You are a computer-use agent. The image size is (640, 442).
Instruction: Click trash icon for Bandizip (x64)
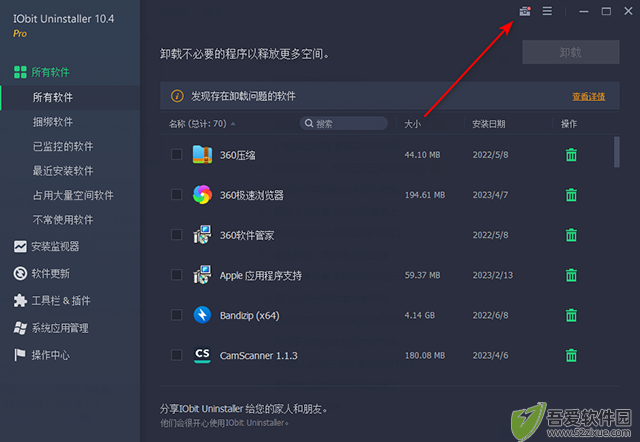coord(571,315)
